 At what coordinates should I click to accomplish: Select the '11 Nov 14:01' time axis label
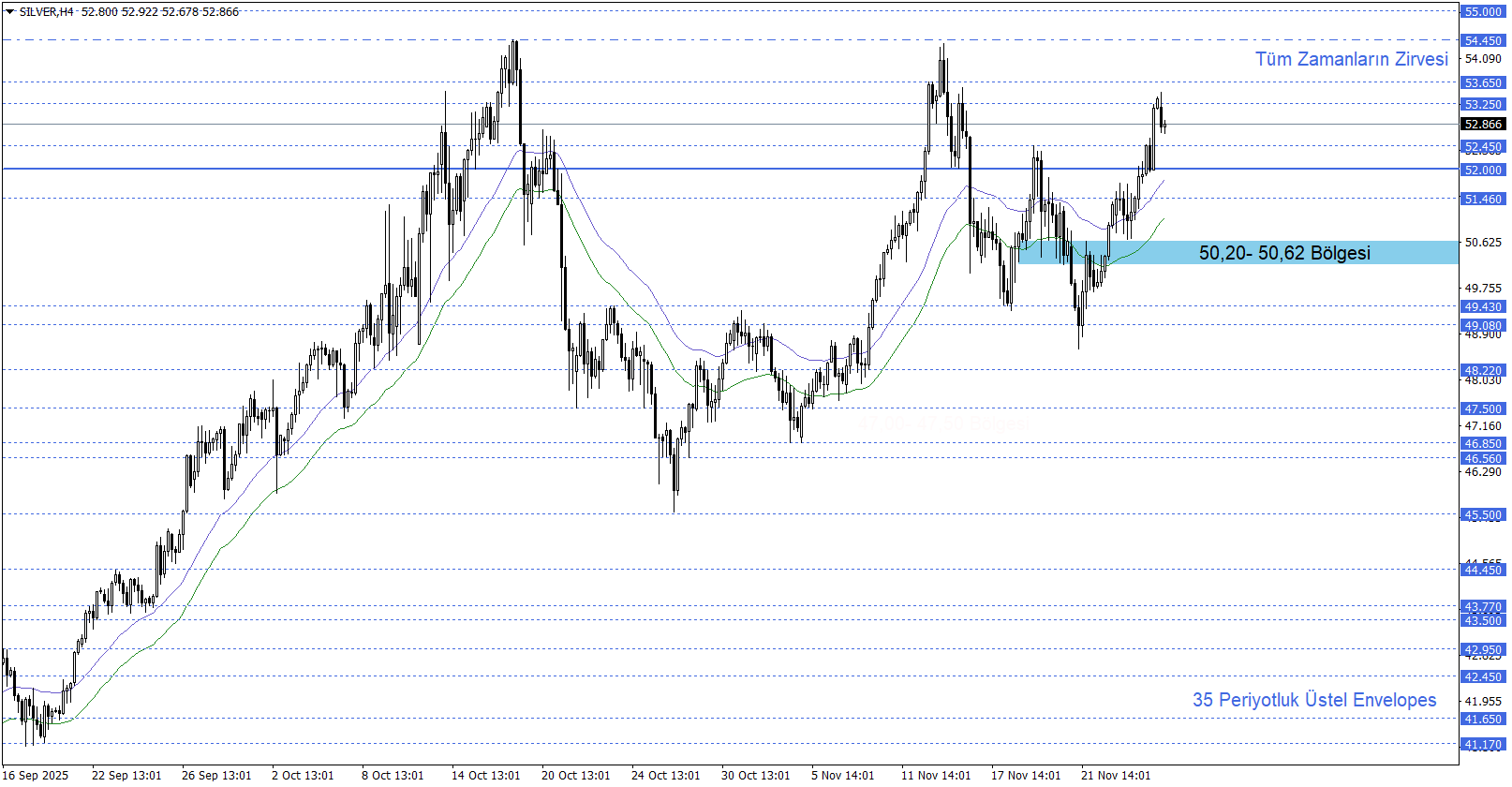[x=935, y=775]
